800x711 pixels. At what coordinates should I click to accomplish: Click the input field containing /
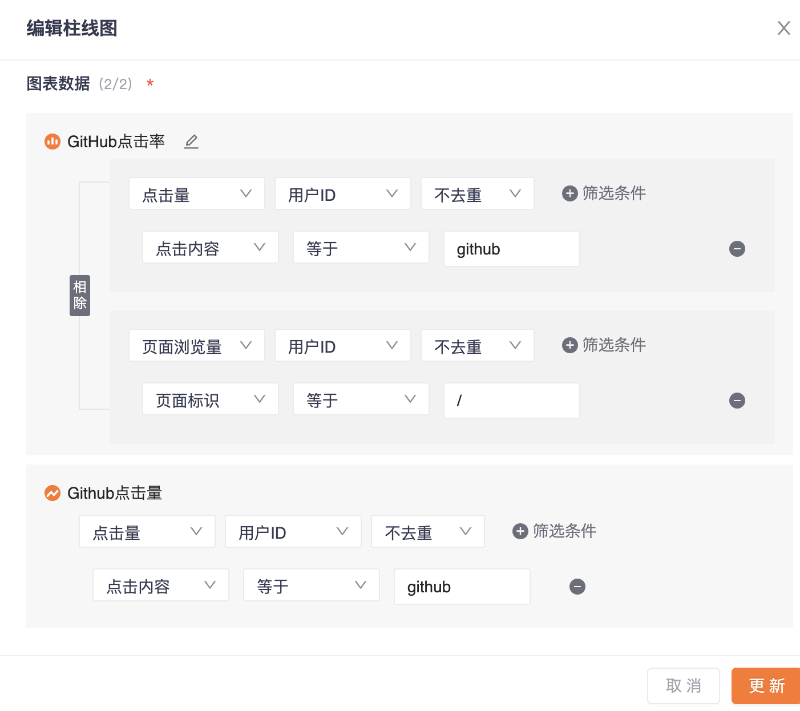tap(511, 400)
